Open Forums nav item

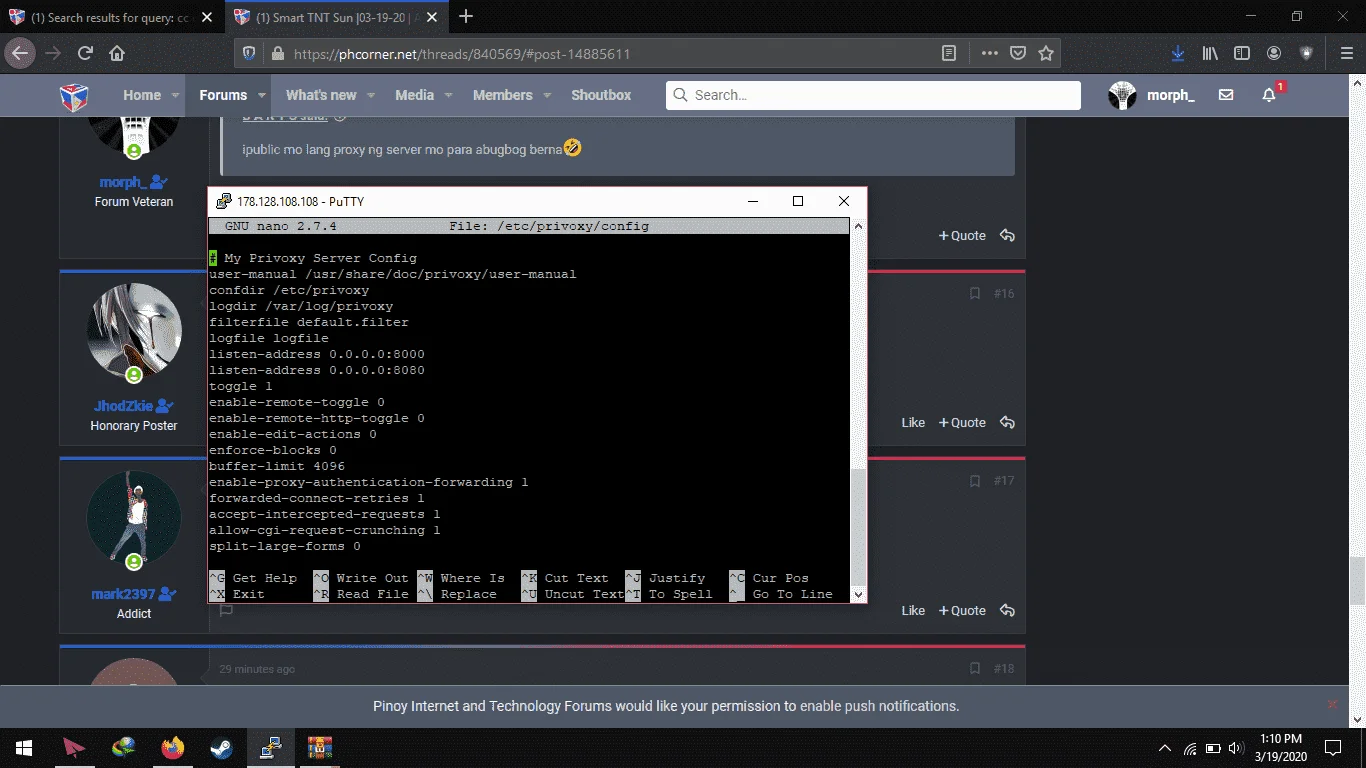pos(223,95)
